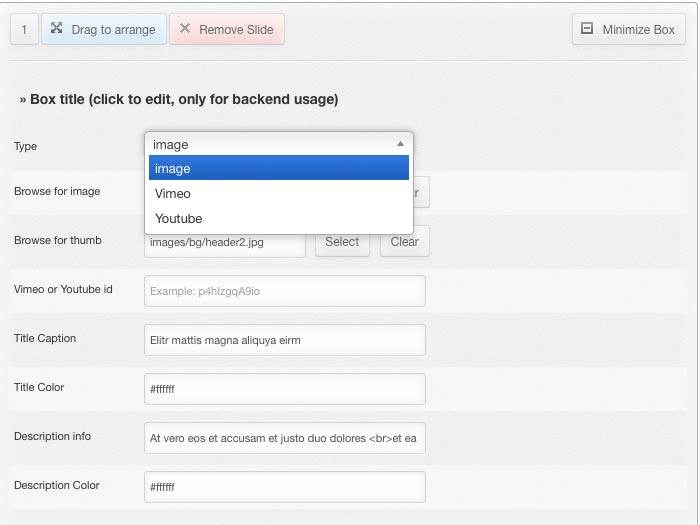Click the Type dropdown arrow
The image size is (700, 525).
[x=400, y=144]
